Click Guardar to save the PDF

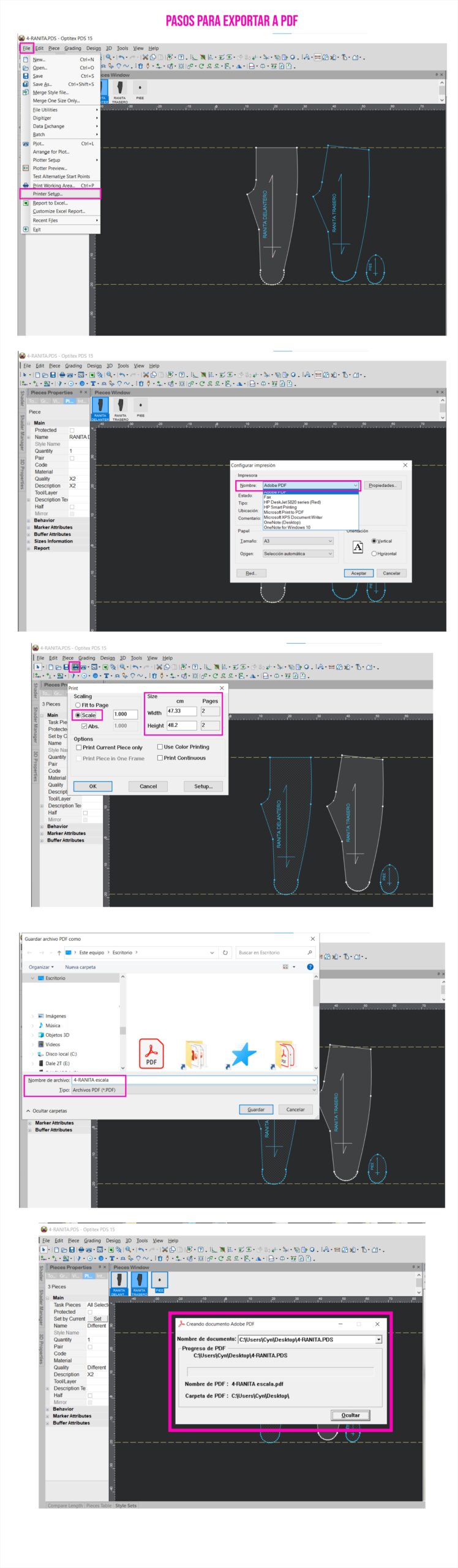tap(256, 1109)
